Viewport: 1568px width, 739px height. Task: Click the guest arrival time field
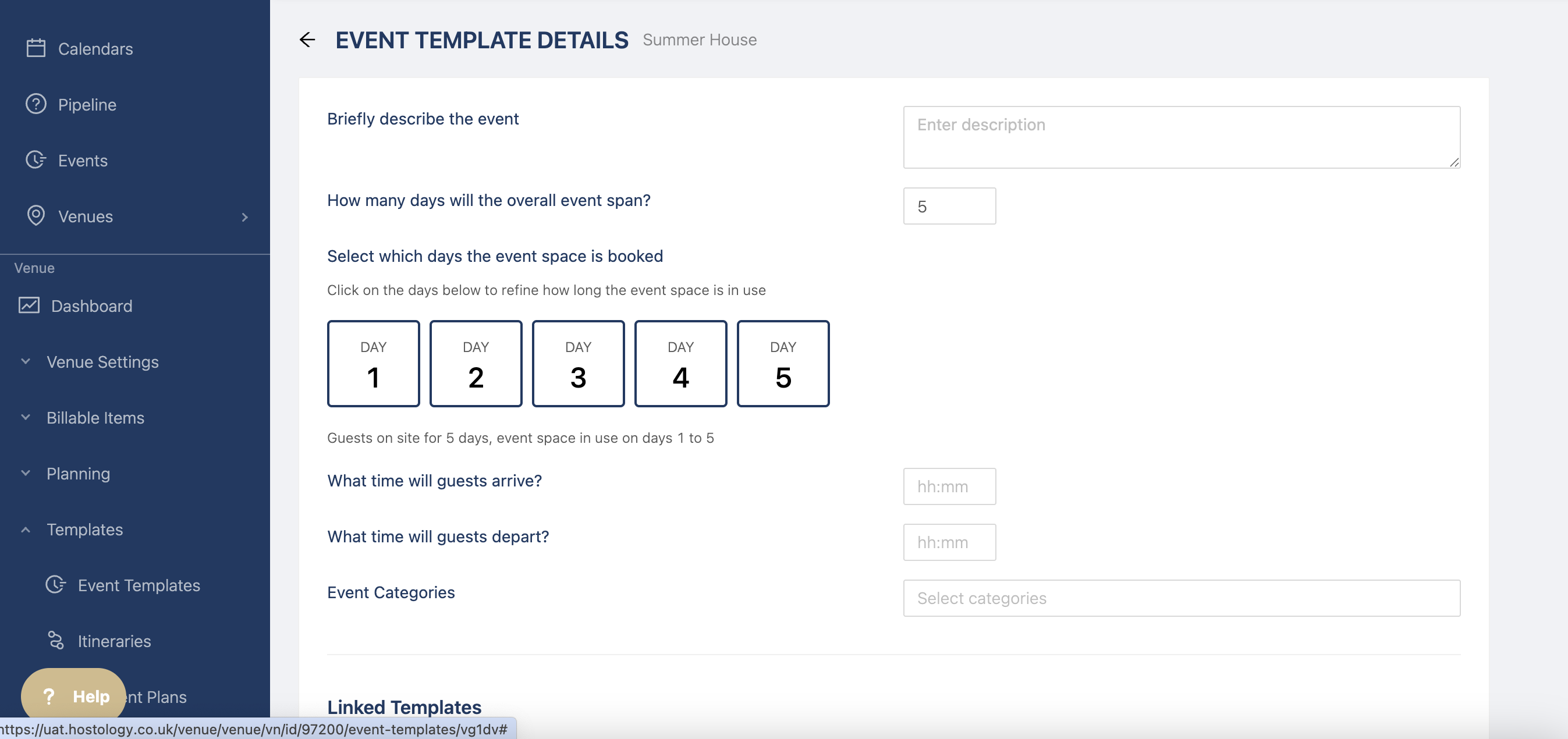point(949,486)
